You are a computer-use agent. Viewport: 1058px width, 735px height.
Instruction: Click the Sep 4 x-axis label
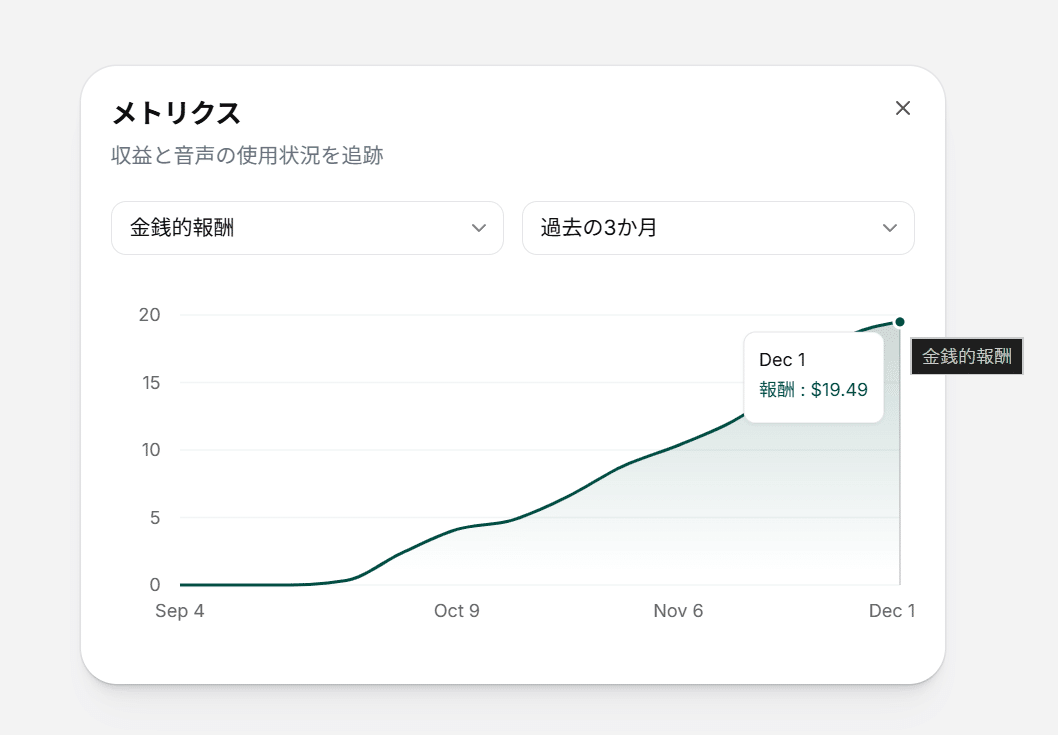point(180,611)
